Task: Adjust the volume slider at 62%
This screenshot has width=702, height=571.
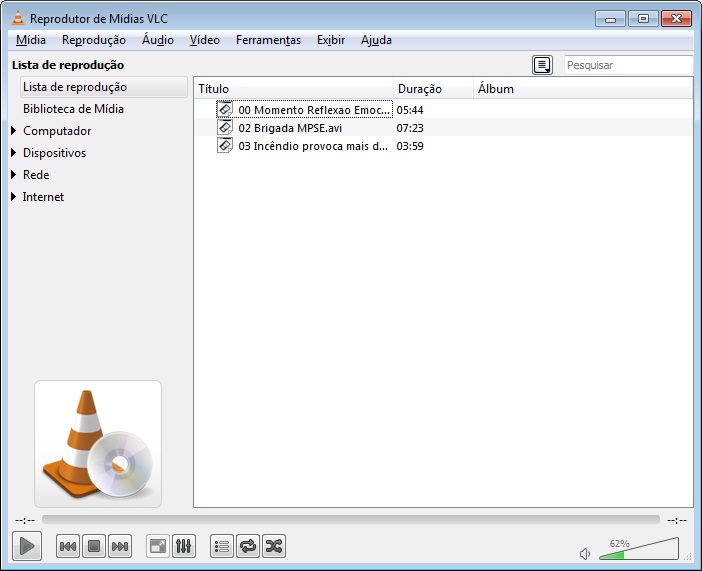Action: tap(639, 549)
